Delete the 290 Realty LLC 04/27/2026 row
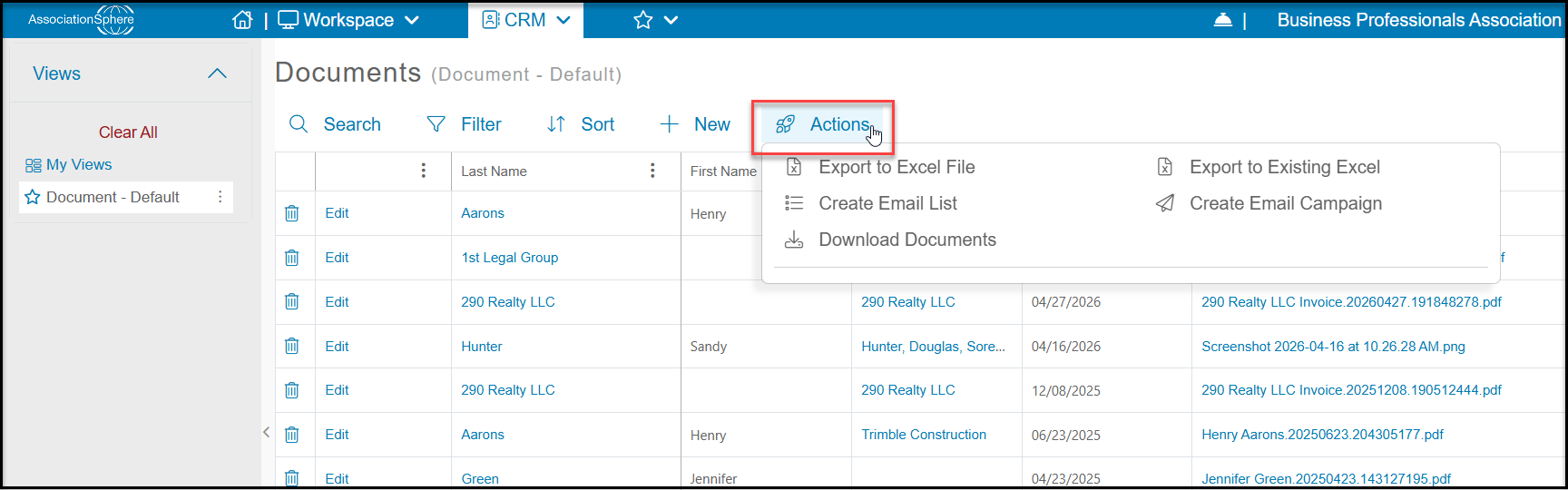 pyautogui.click(x=292, y=302)
